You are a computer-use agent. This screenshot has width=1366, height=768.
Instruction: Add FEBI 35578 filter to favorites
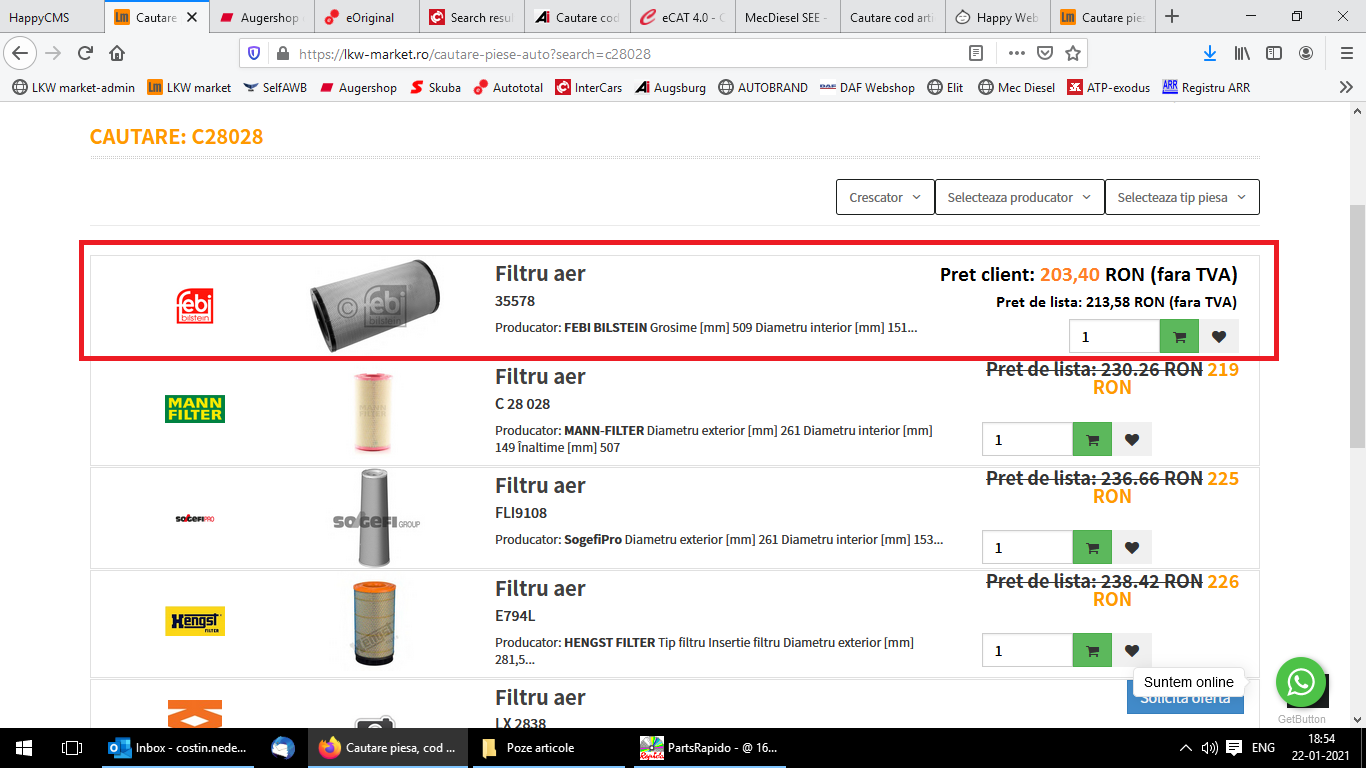click(1219, 337)
